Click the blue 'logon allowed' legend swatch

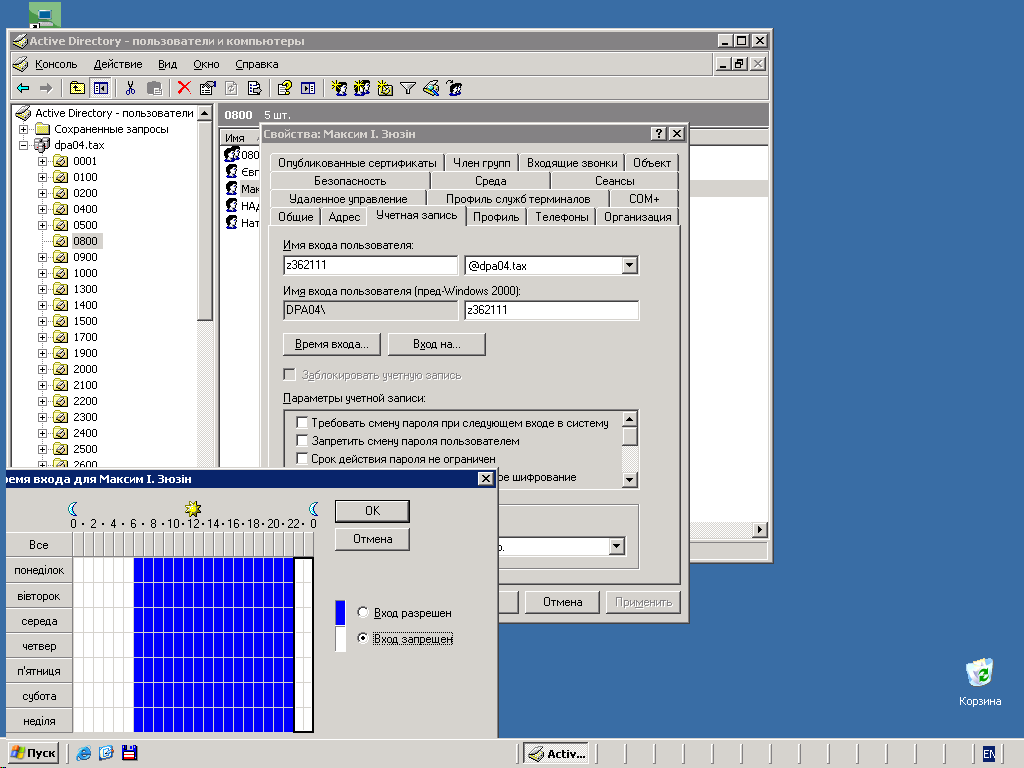point(340,612)
